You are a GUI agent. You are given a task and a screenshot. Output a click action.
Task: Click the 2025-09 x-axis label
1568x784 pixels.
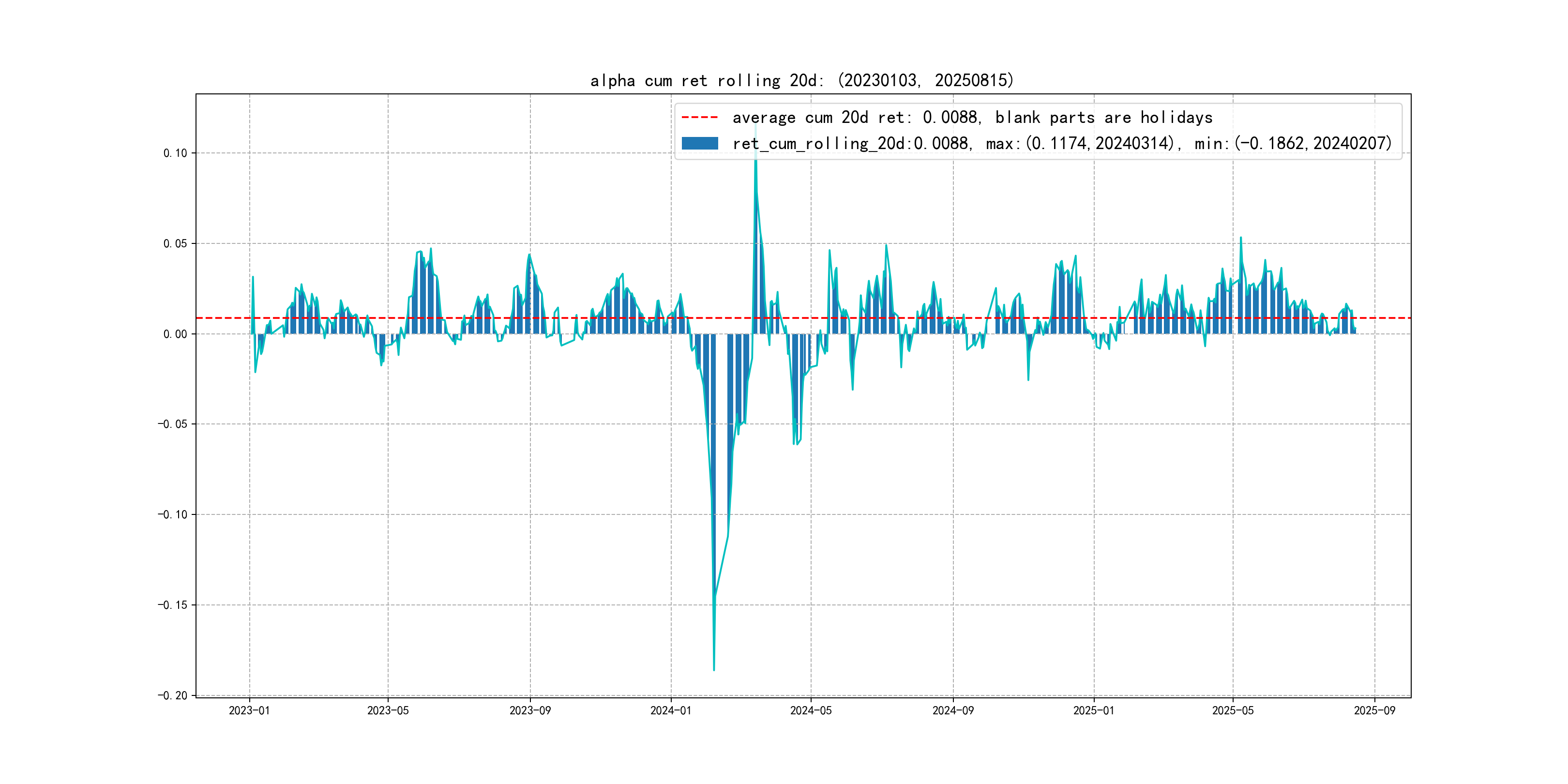tap(1374, 710)
